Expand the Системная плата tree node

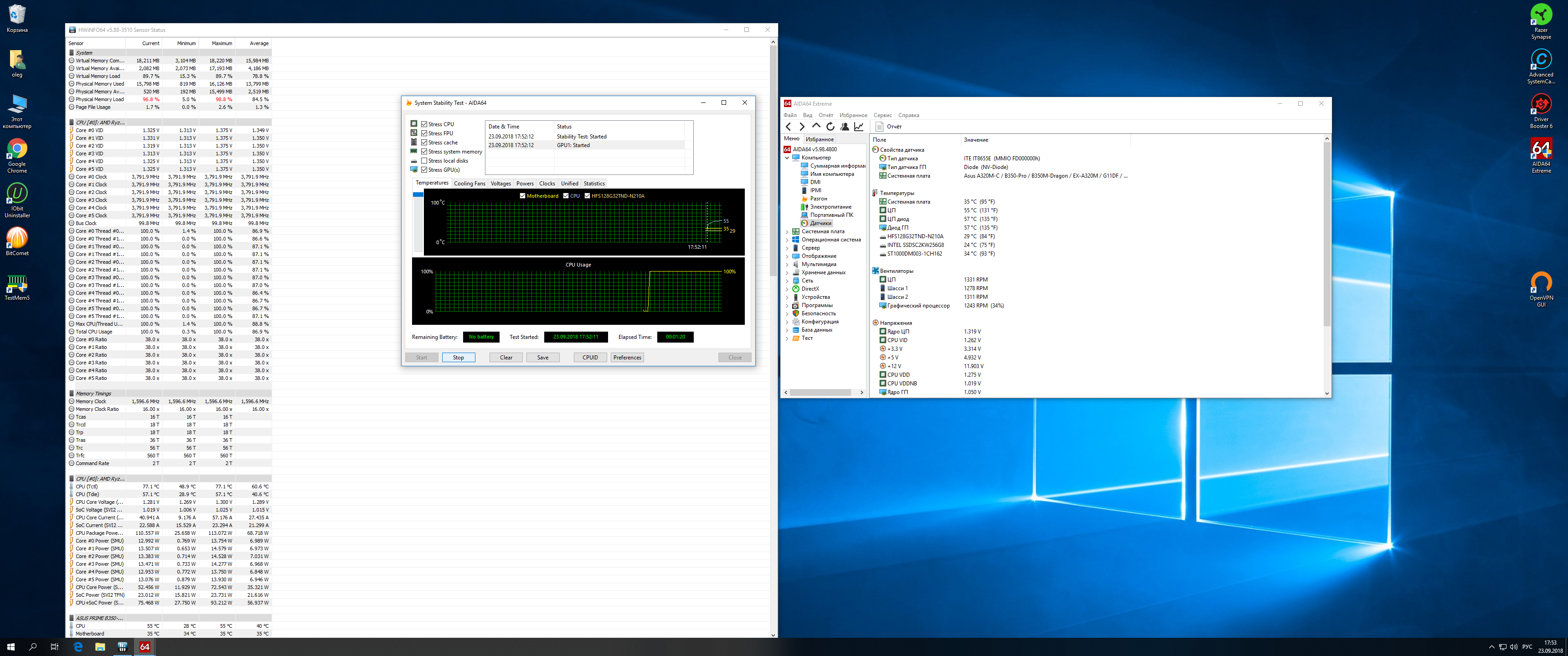click(787, 232)
